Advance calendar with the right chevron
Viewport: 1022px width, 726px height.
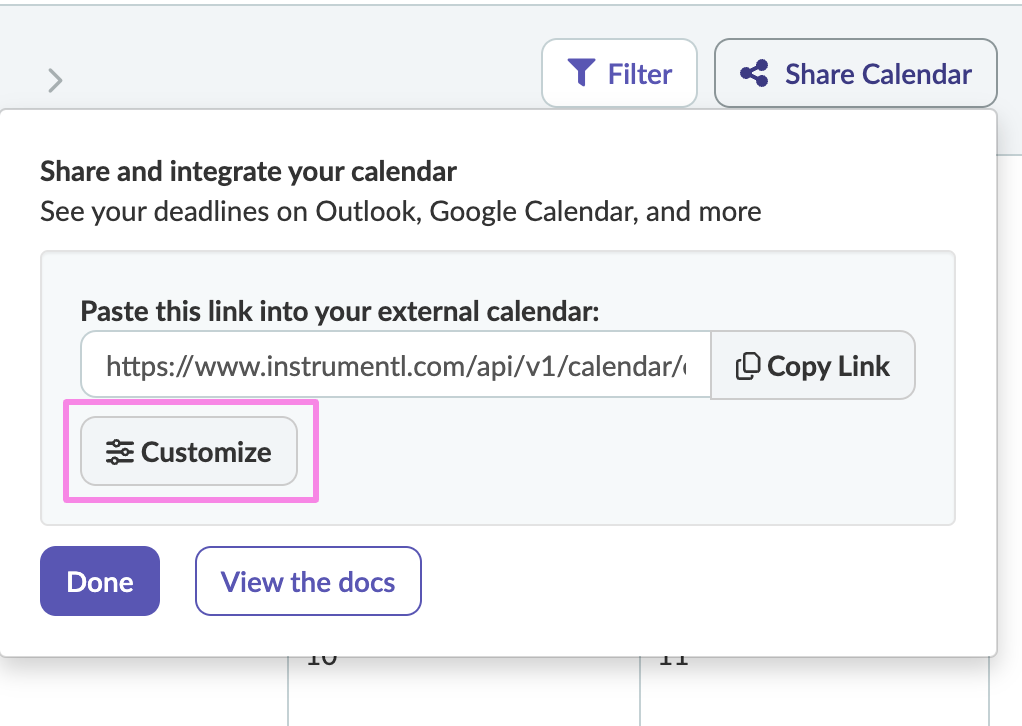[56, 80]
